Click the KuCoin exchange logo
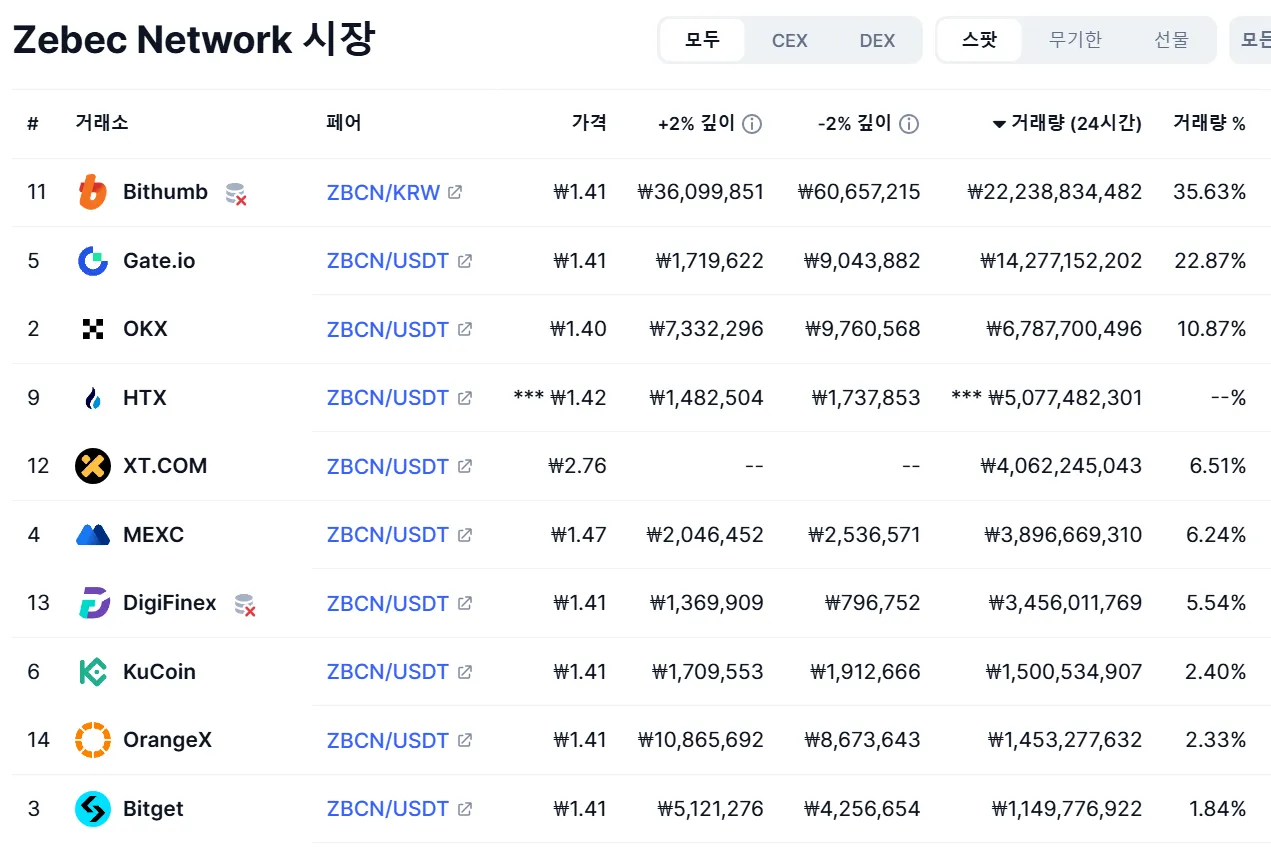Image resolution: width=1271 pixels, height=853 pixels. point(93,672)
